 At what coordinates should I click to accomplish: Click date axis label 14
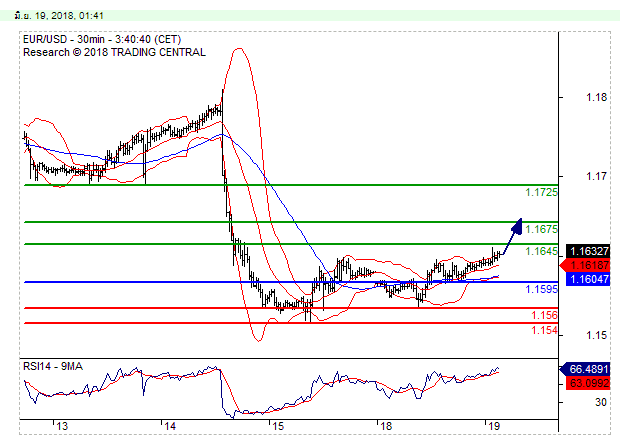pos(170,426)
